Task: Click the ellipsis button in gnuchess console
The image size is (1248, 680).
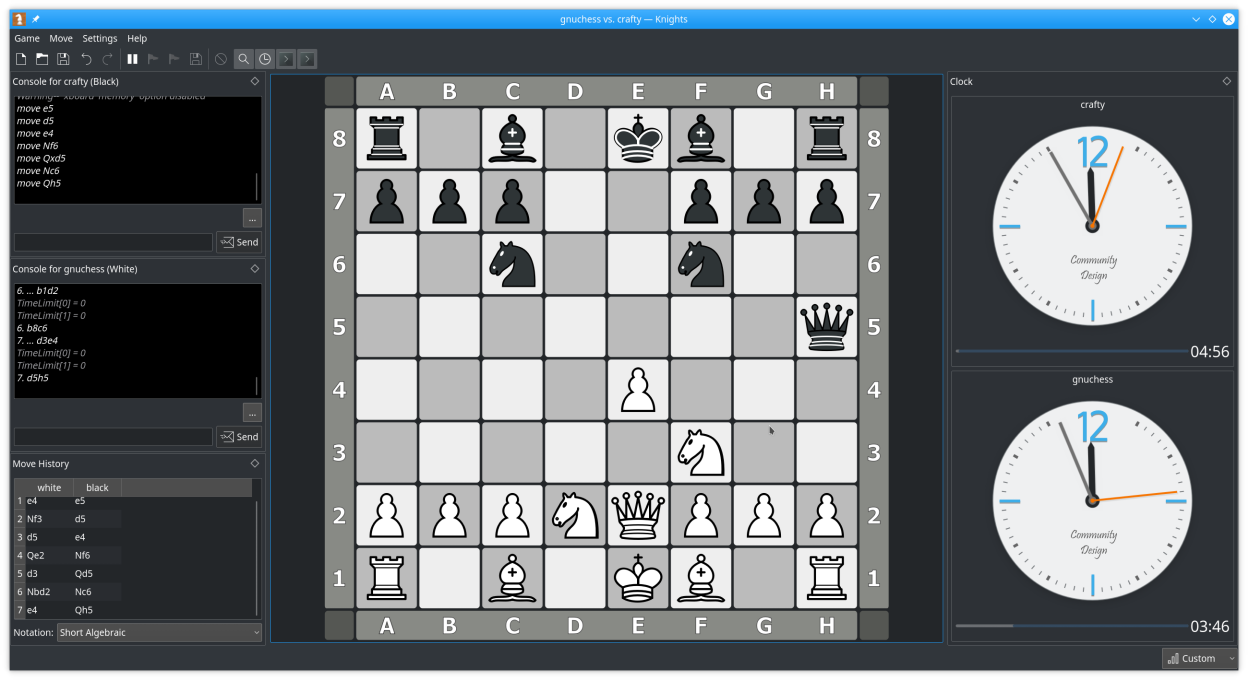Action: [252, 412]
